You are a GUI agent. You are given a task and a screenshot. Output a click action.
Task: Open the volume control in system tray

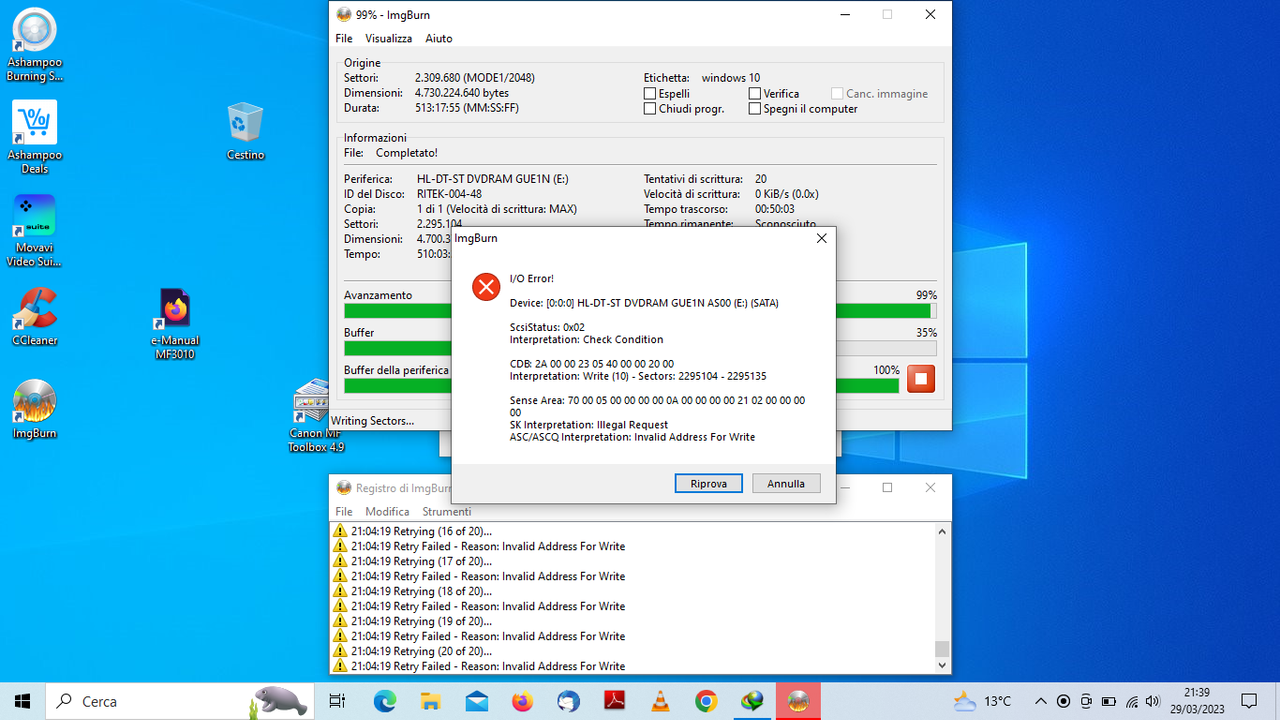pos(1153,701)
